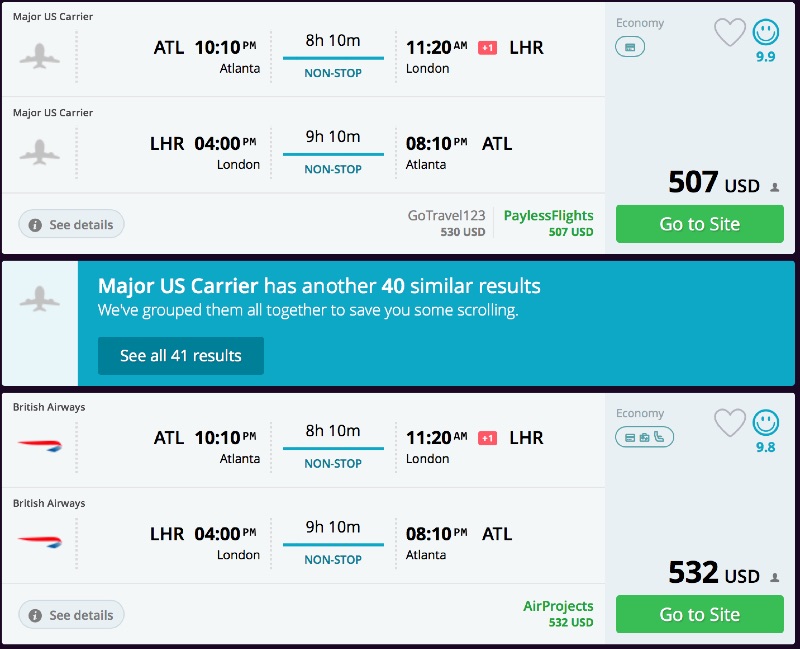Go to Site for the 532 USD flight
Screen dimensions: 800x649
699,614
